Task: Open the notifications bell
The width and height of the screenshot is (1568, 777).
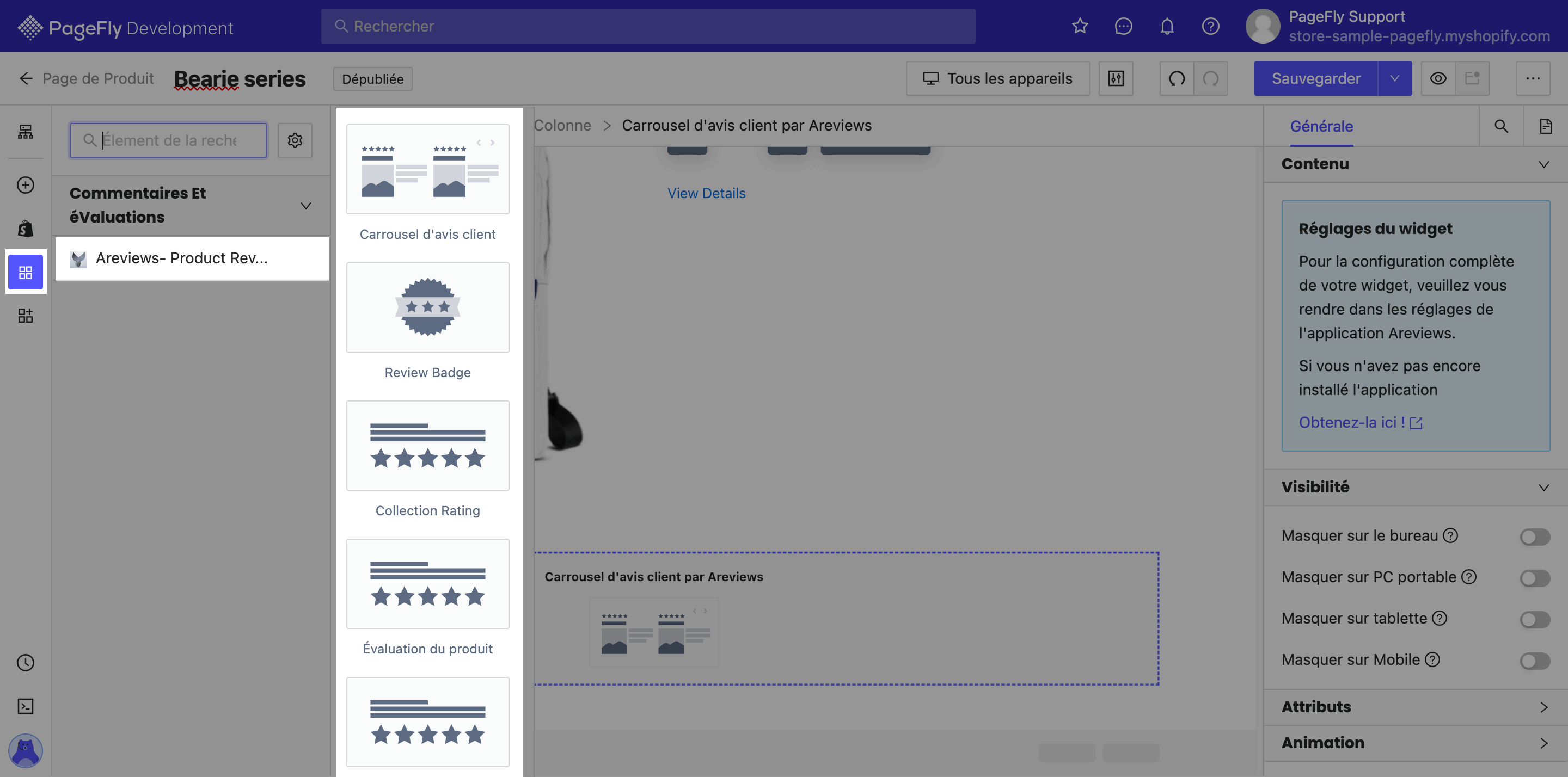Action: tap(1167, 26)
